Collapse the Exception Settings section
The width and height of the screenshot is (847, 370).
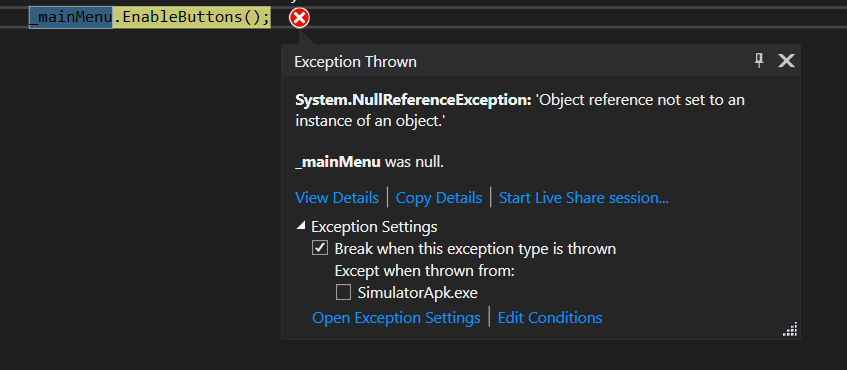tap(301, 226)
